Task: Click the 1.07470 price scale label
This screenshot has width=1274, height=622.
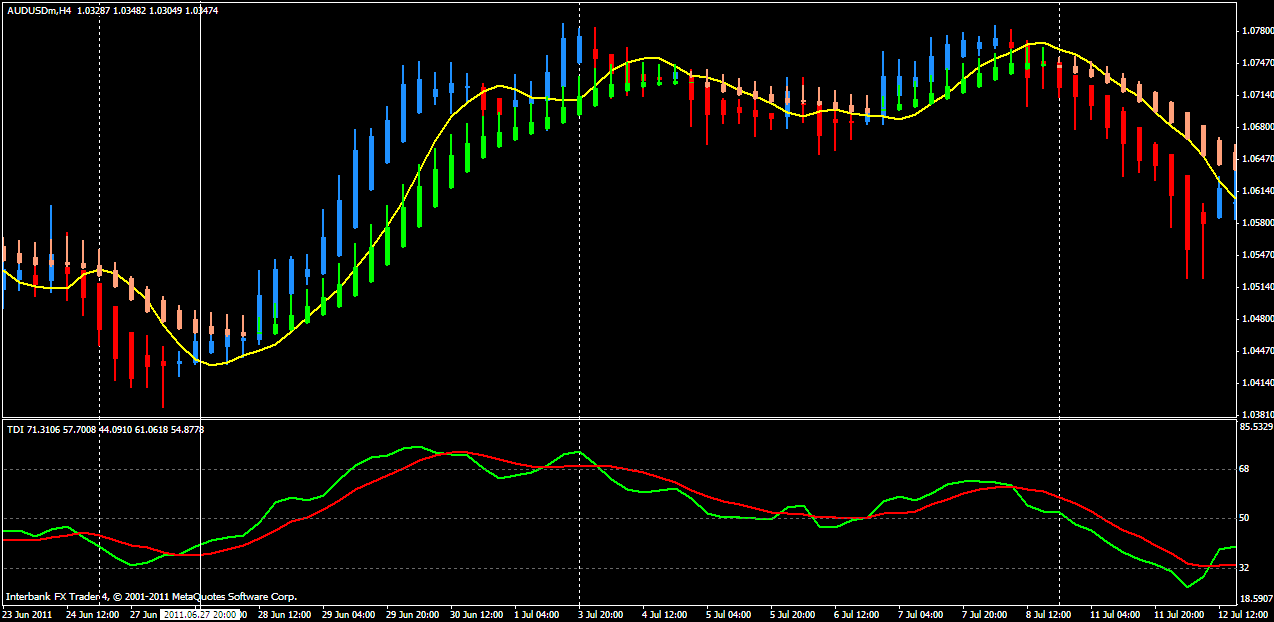Action: click(x=1257, y=63)
